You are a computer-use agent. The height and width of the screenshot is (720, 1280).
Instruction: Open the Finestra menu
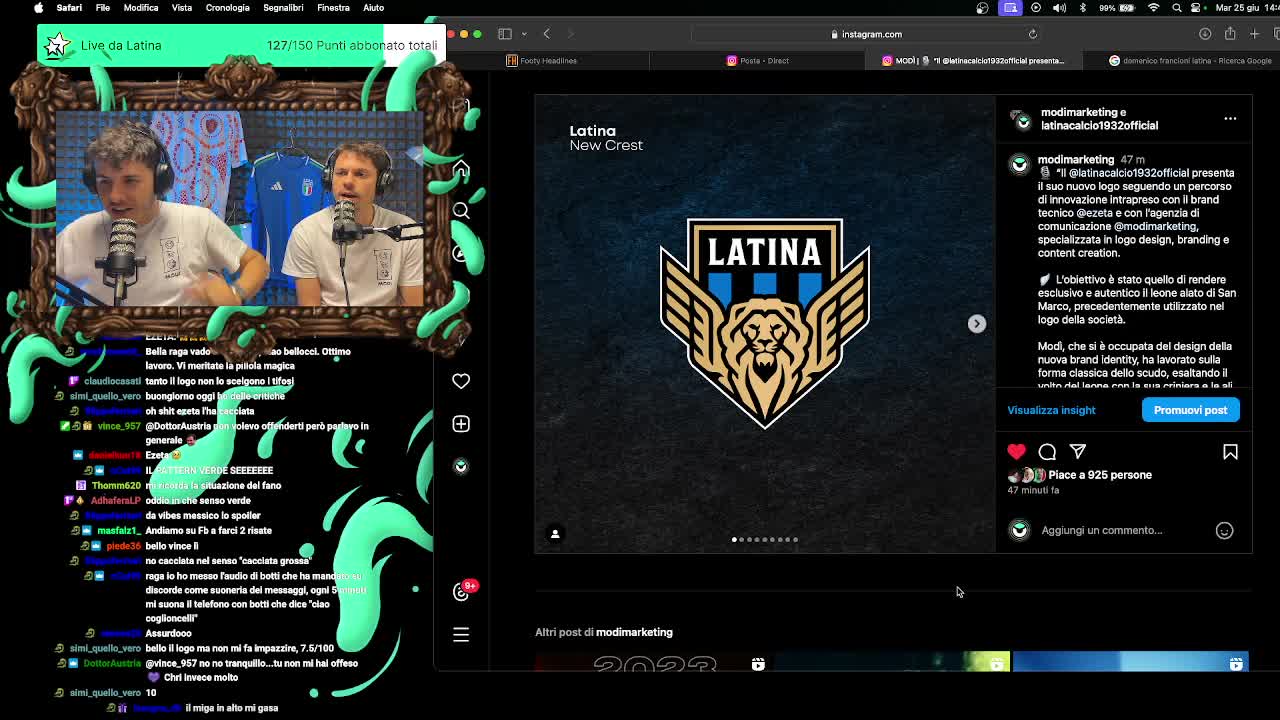pyautogui.click(x=333, y=8)
